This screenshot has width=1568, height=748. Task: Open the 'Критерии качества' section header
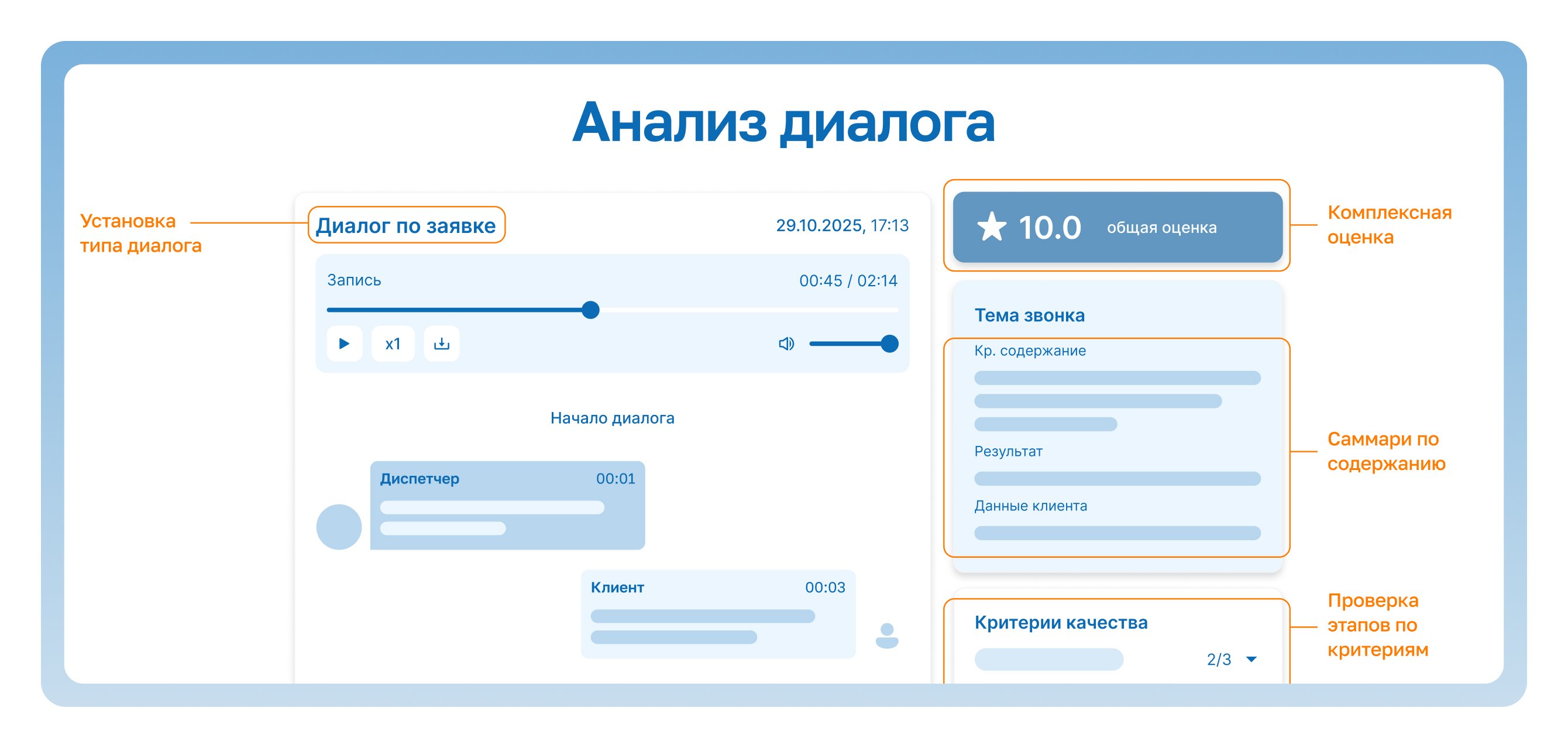1060,623
